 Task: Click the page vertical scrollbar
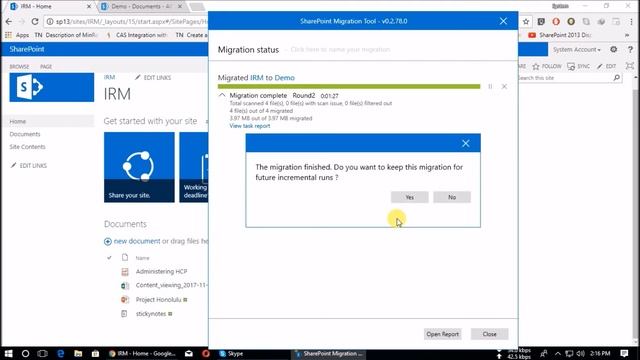coord(637,208)
